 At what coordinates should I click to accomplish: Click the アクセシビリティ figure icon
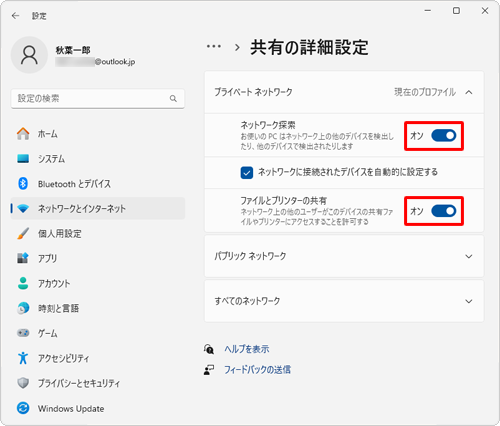pyautogui.click(x=23, y=358)
